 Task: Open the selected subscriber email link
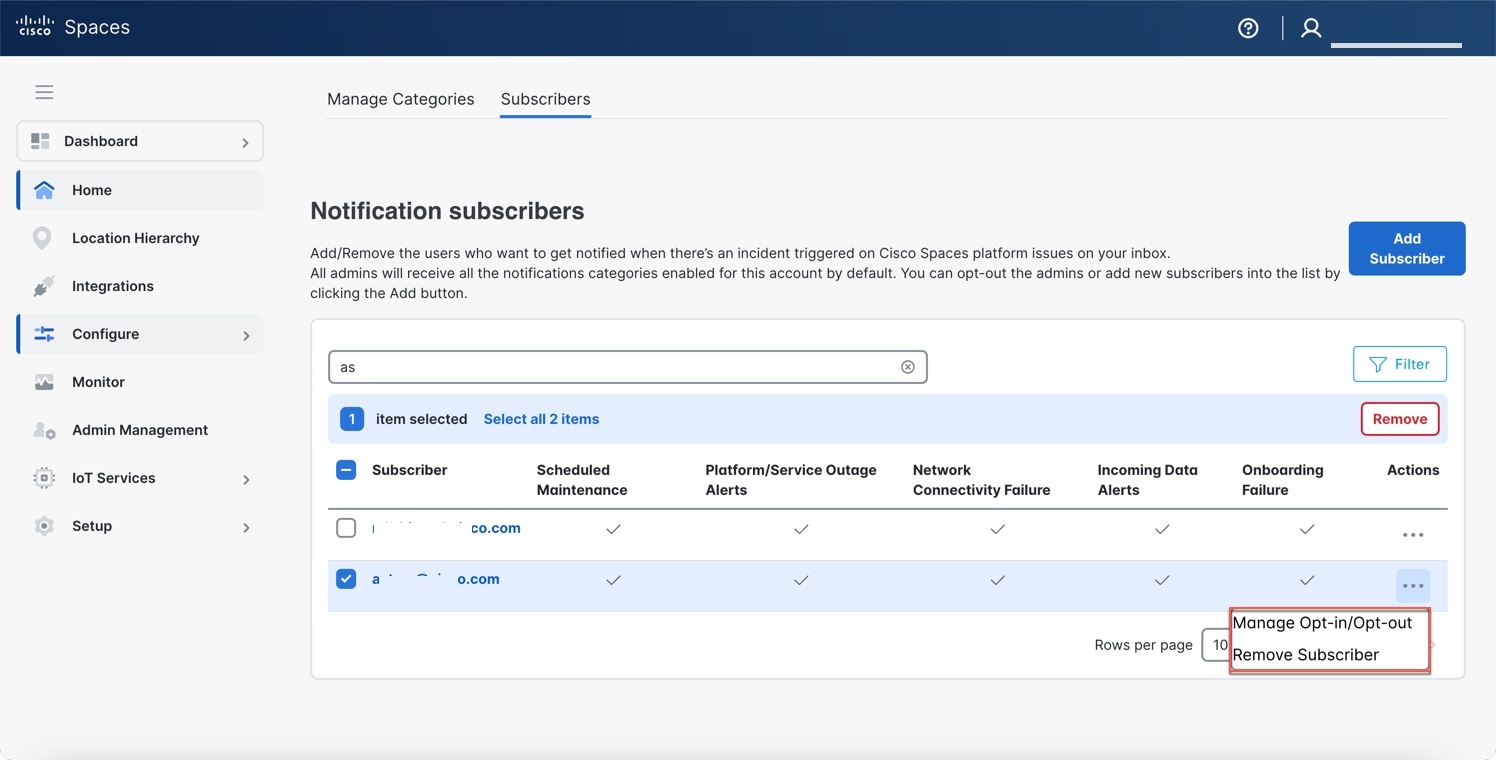pos(436,579)
